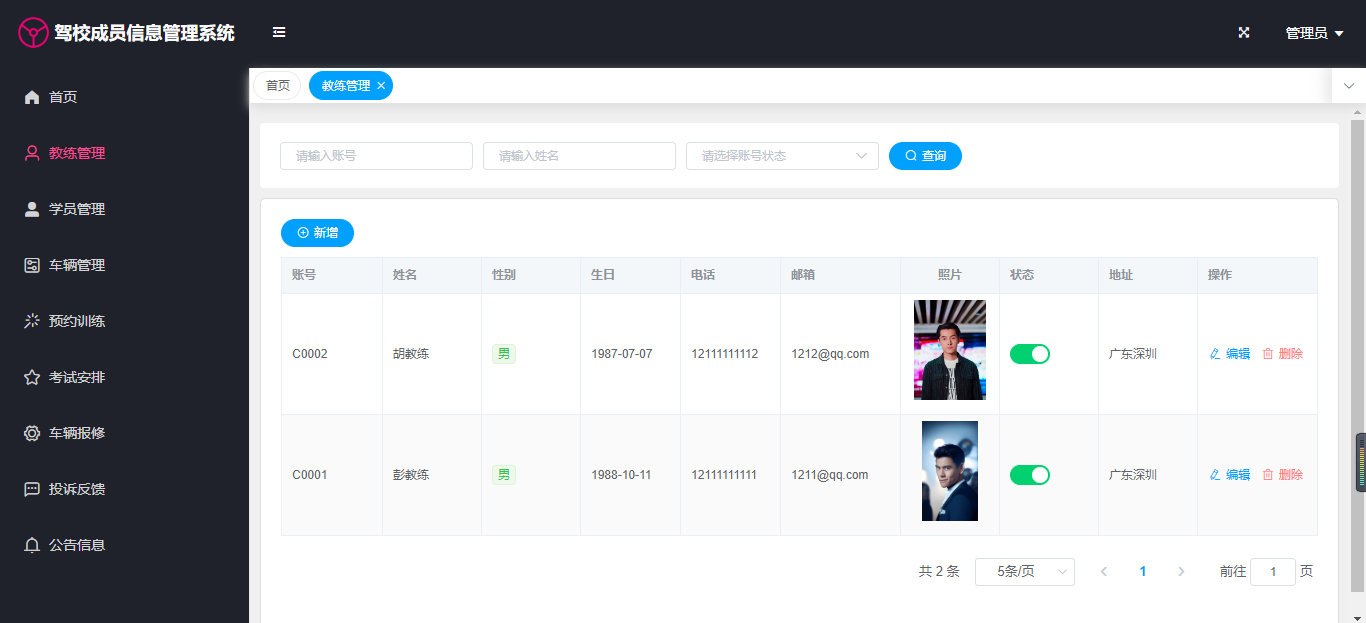
Task: Close the 教练管理 tab
Action: coord(381,86)
